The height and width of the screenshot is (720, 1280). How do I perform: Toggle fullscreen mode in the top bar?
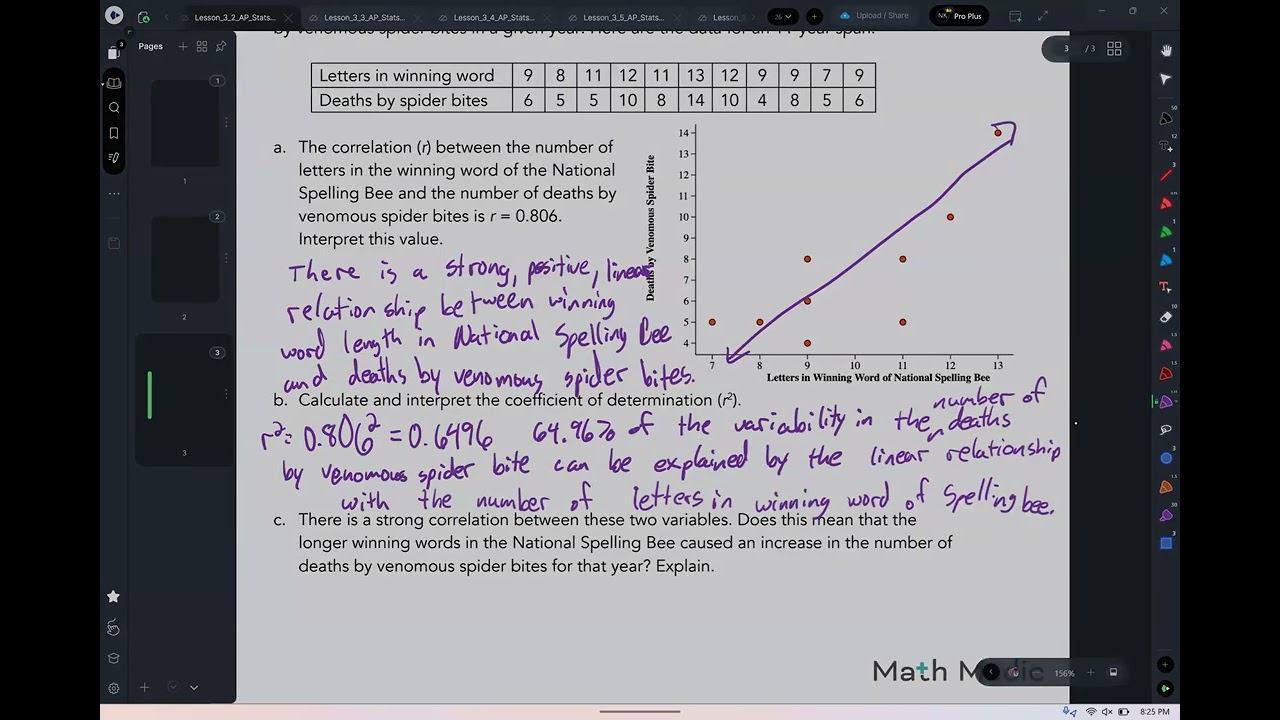click(1043, 16)
